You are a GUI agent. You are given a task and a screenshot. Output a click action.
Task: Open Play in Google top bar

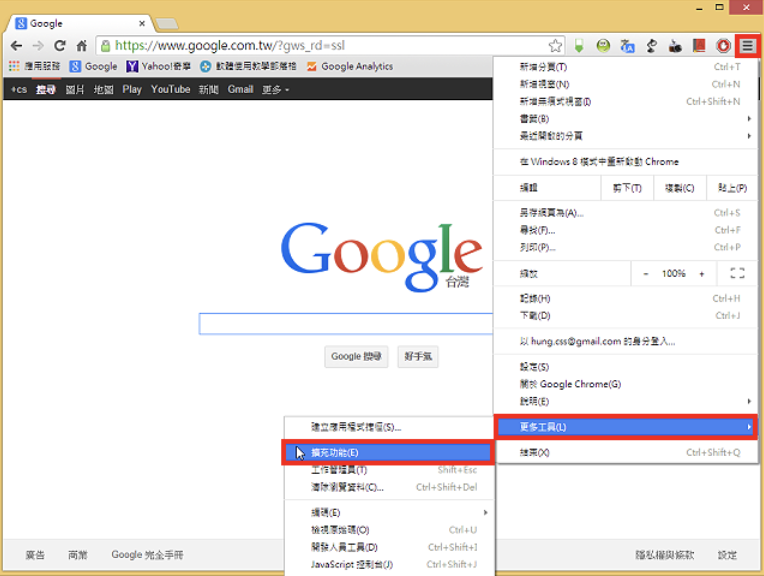(x=132, y=90)
